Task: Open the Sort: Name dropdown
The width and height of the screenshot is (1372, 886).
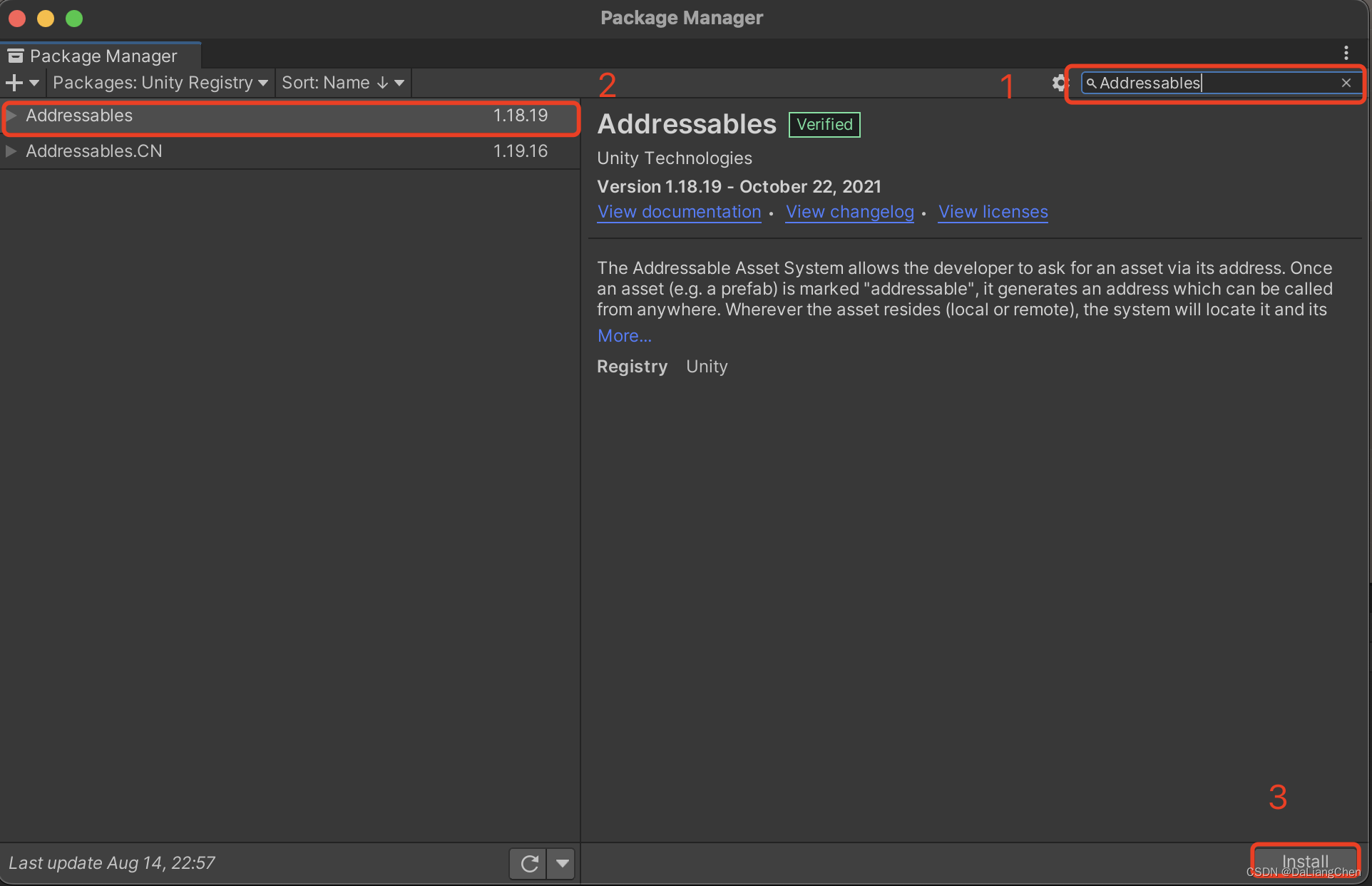Action: [x=342, y=83]
